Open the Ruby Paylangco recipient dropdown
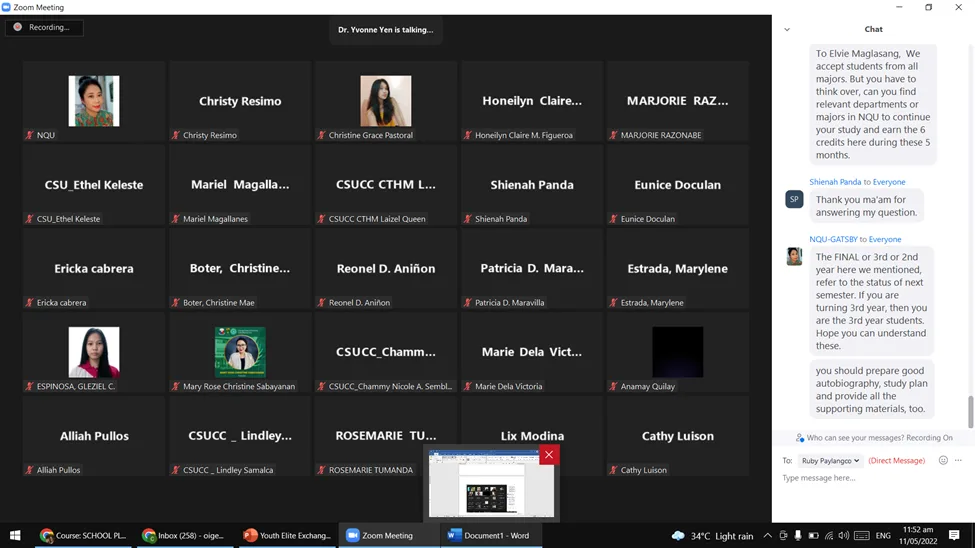The image size is (975, 548). point(829,461)
